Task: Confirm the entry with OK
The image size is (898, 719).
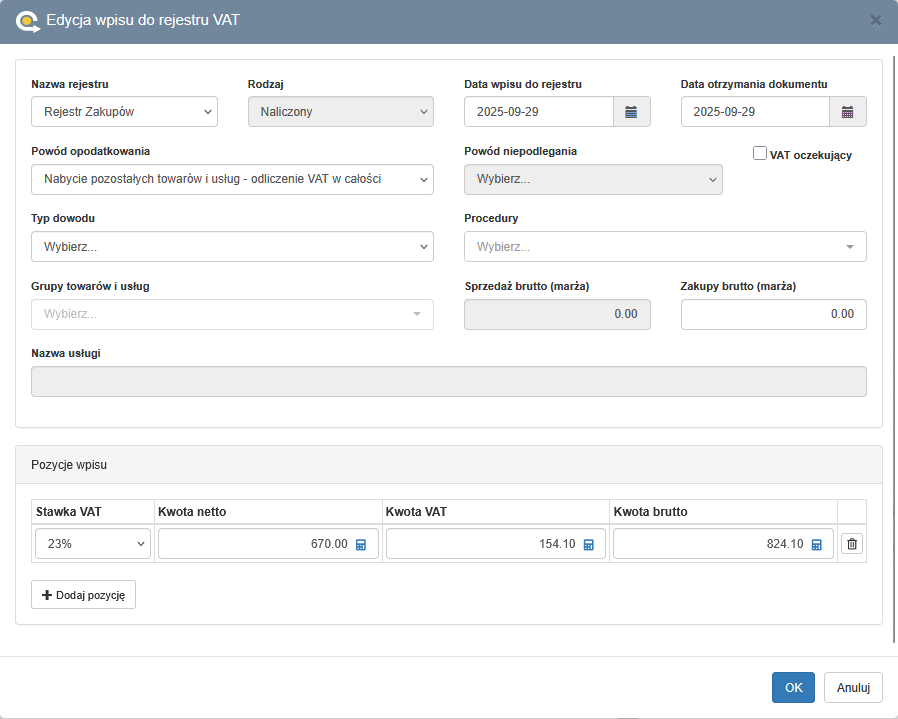Action: click(x=793, y=688)
